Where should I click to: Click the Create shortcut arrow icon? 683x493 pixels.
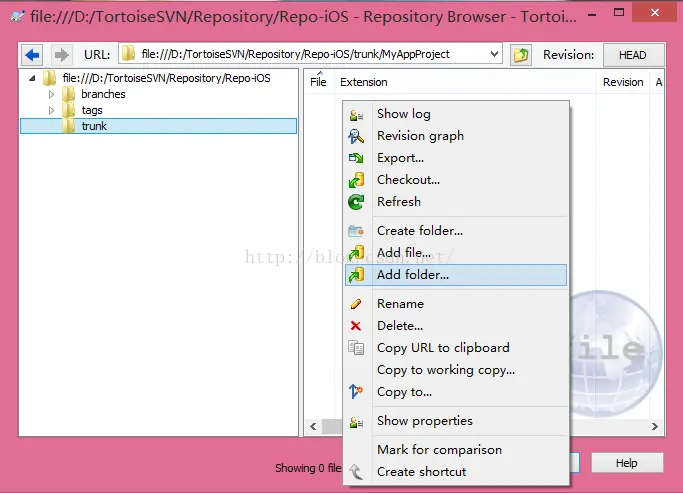(x=356, y=472)
